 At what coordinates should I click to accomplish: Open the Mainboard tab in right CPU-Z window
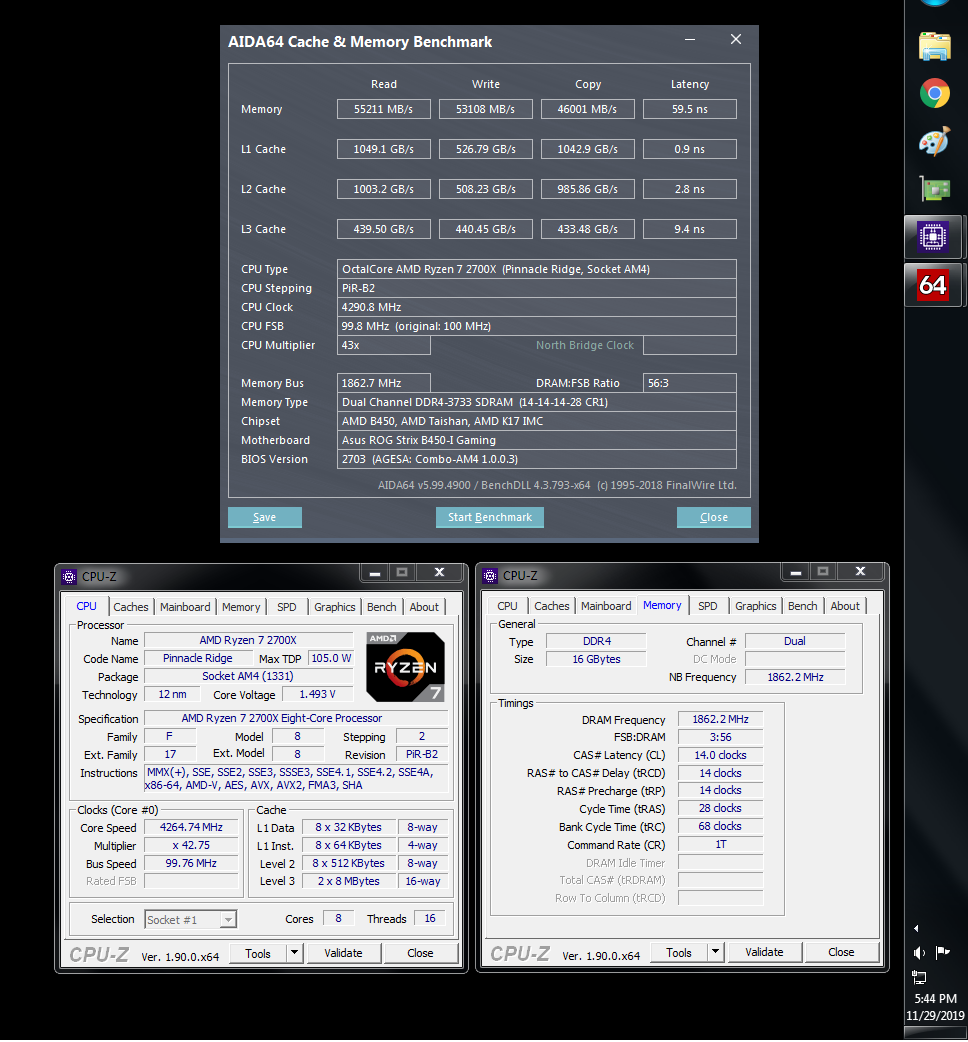click(x=606, y=606)
